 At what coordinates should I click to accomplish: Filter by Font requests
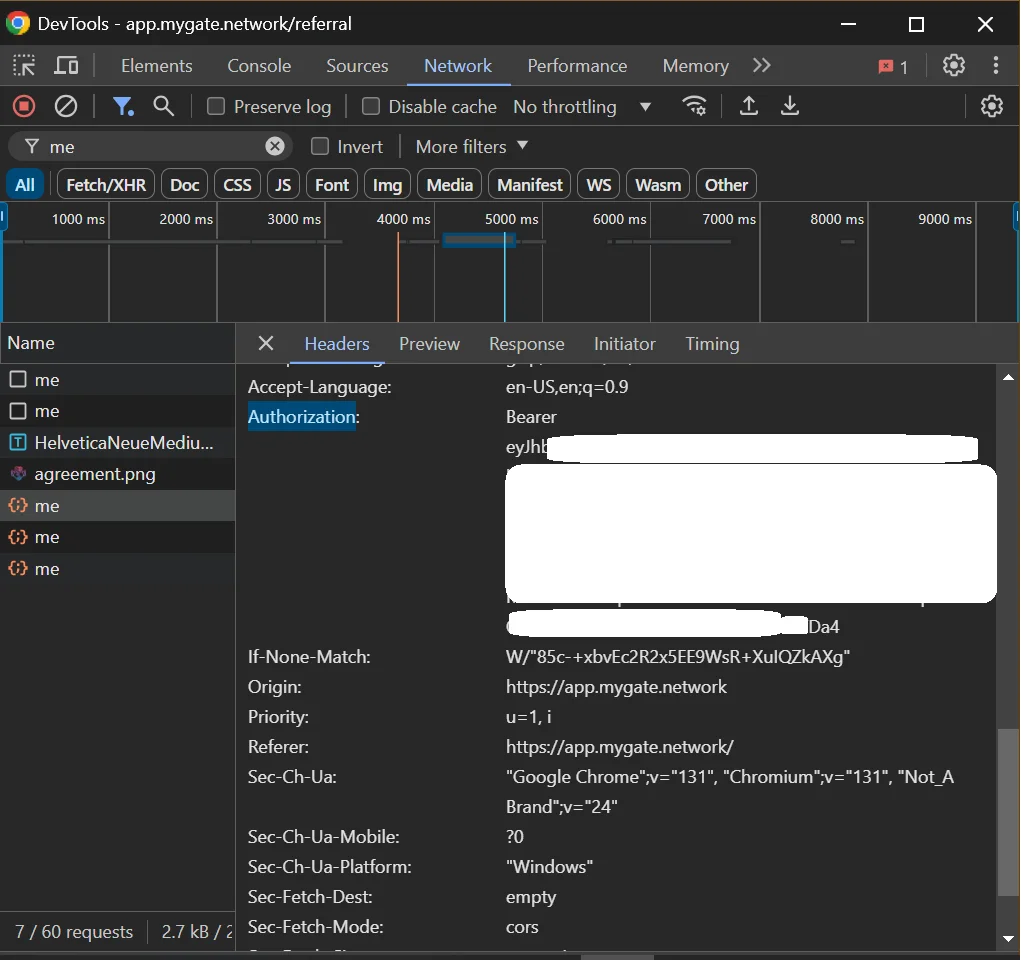(332, 185)
